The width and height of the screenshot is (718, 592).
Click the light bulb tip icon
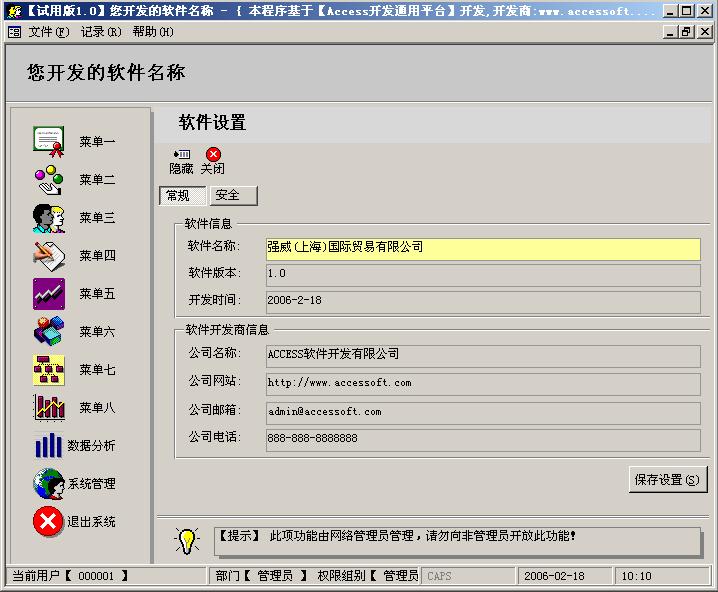pos(187,541)
